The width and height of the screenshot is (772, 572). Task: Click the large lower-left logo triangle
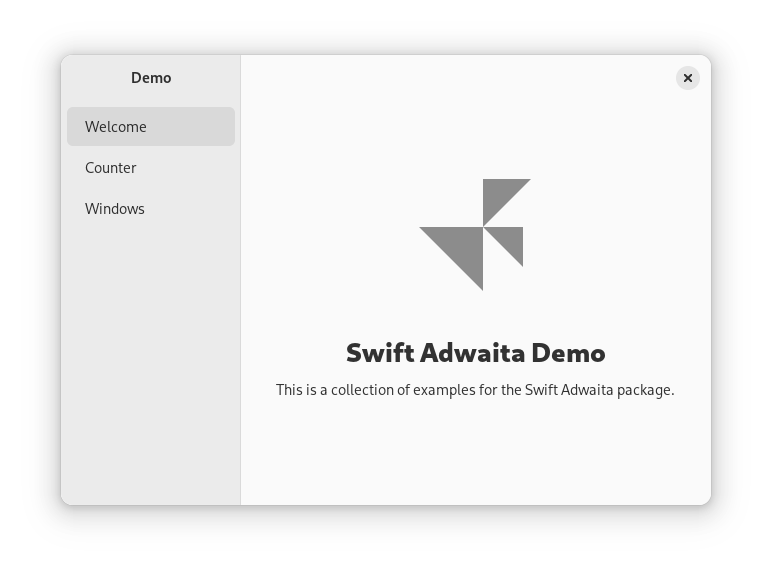(x=460, y=250)
